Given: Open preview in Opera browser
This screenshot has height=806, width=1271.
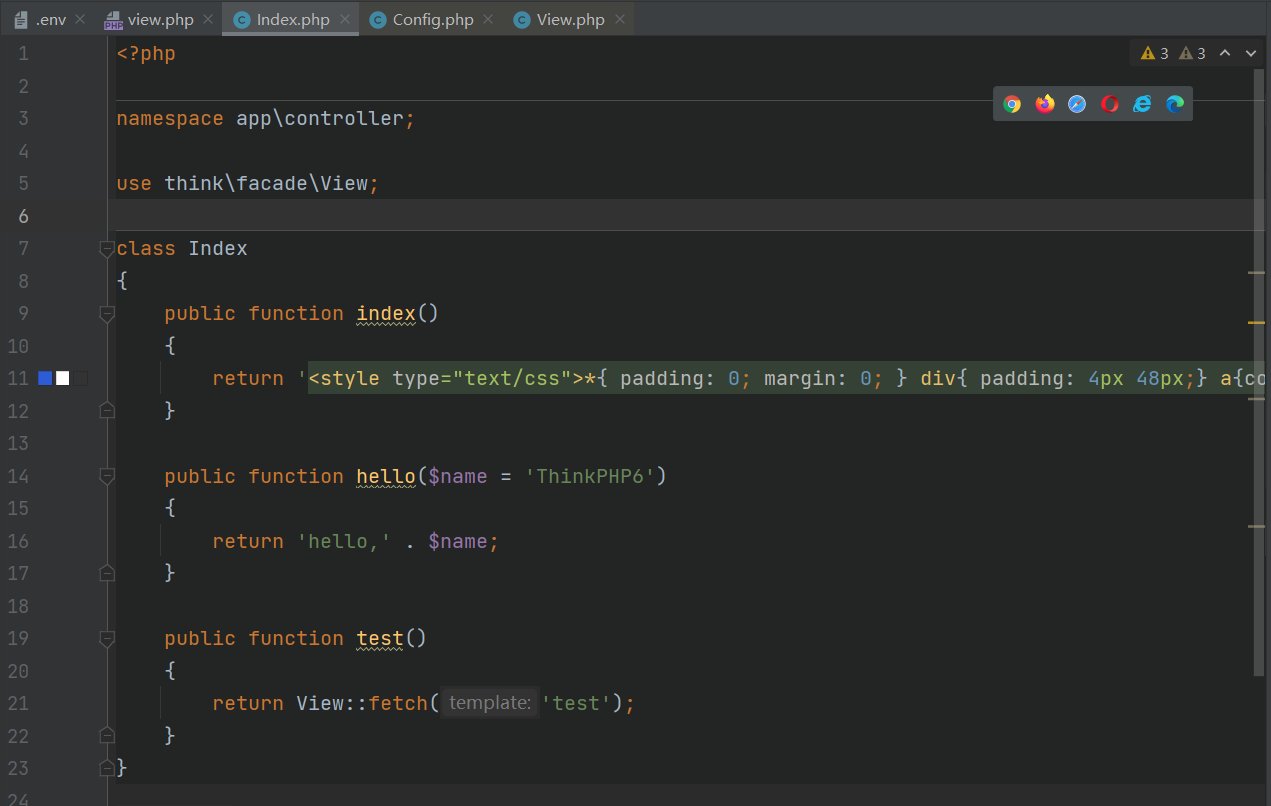Looking at the screenshot, I should coord(1110,104).
